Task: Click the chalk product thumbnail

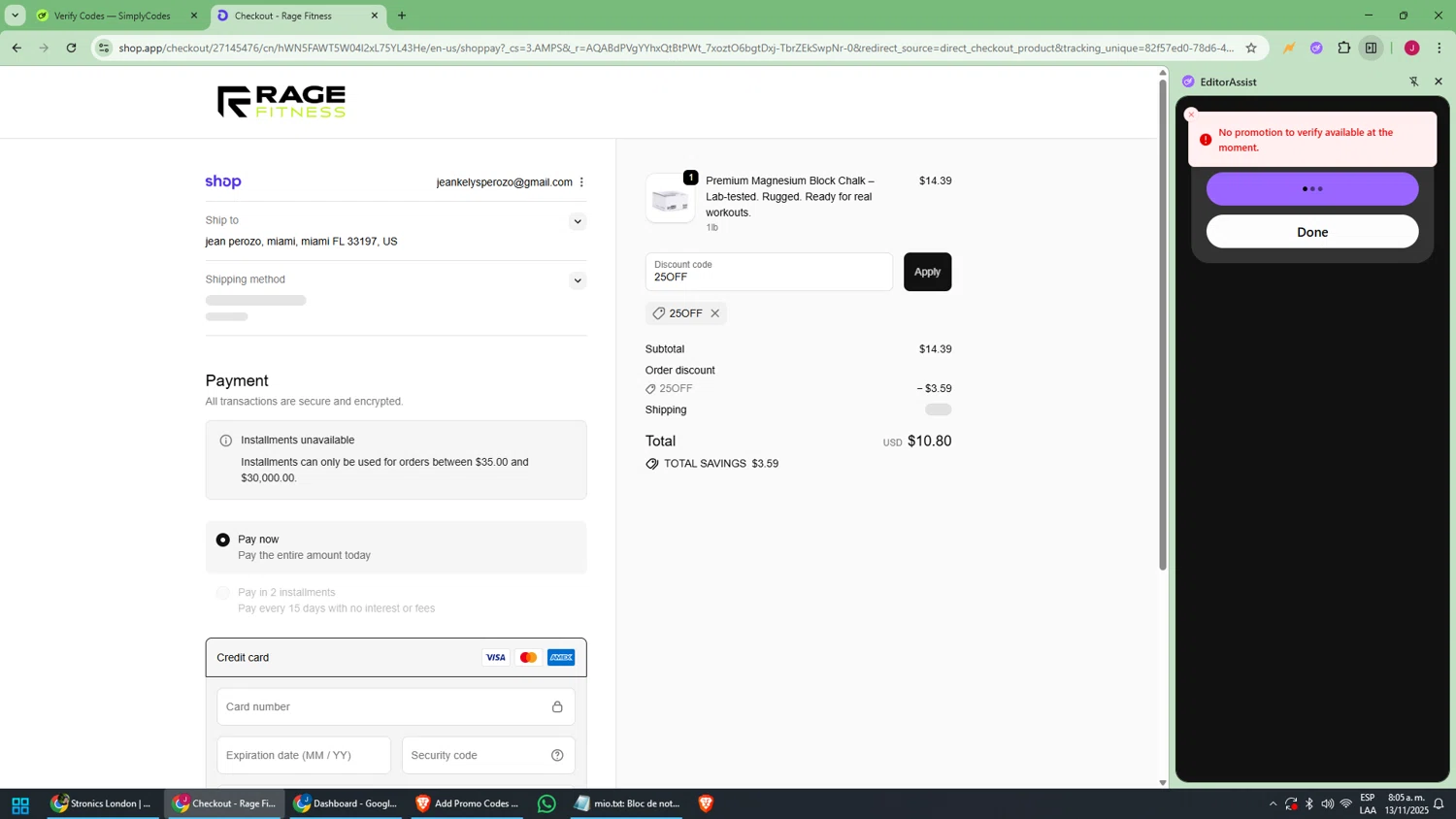Action: pos(670,199)
